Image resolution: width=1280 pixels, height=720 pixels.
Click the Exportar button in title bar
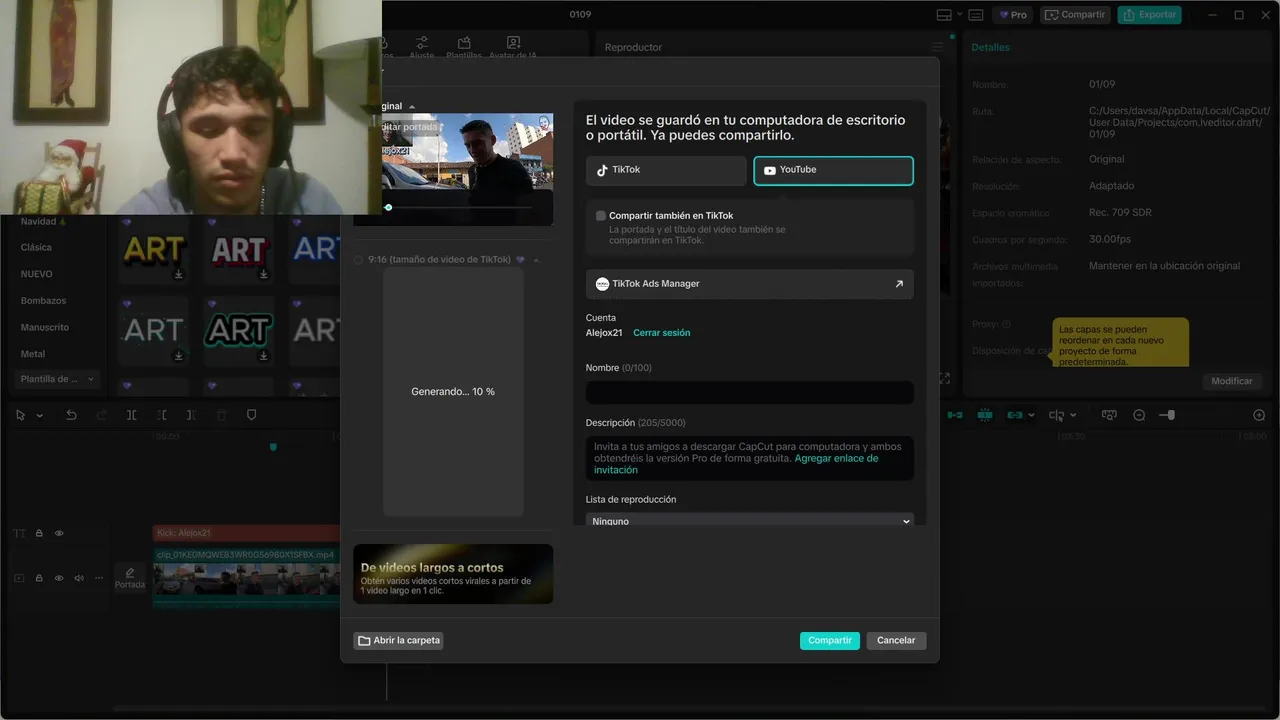1149,15
